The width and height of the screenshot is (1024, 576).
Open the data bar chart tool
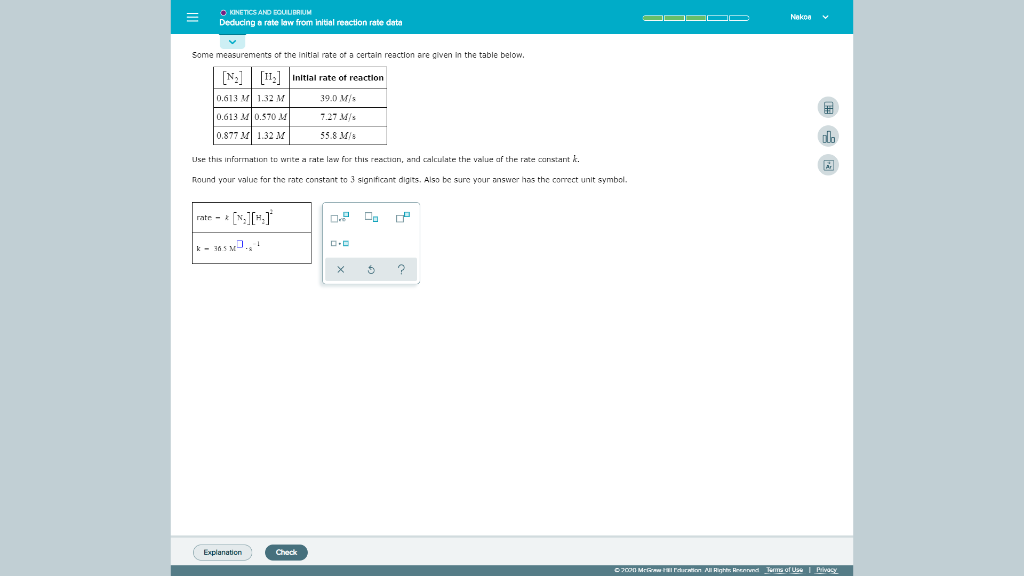(x=828, y=136)
